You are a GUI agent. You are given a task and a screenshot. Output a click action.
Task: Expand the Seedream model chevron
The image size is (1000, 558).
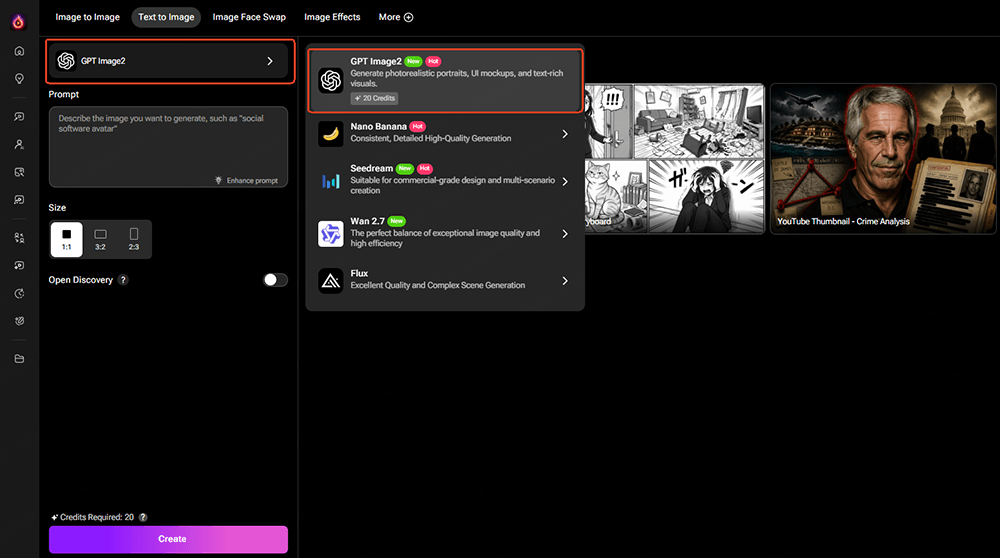point(565,182)
